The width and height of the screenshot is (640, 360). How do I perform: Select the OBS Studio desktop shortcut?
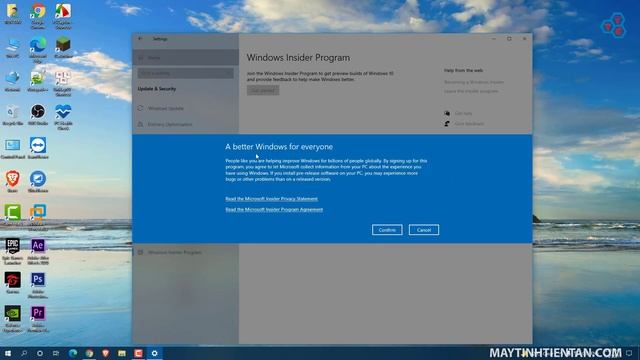[x=38, y=115]
